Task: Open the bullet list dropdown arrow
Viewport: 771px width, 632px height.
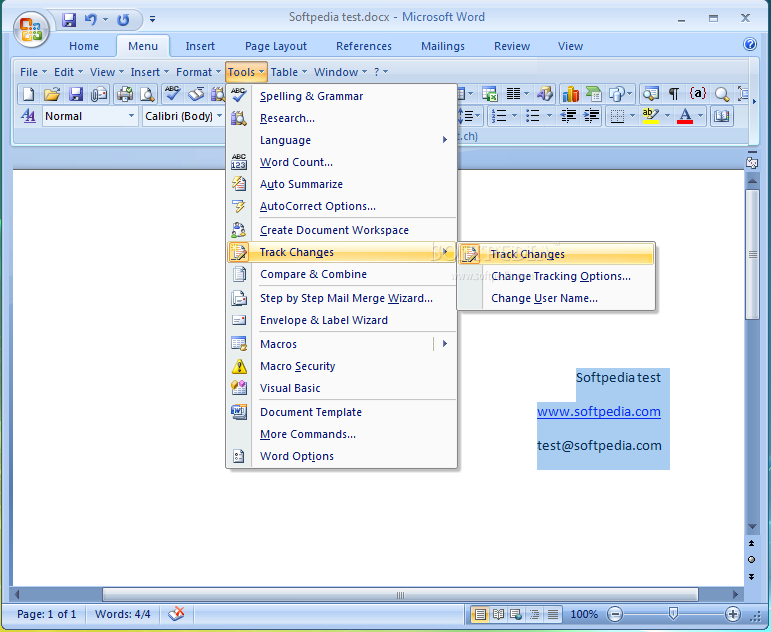Action: [x=549, y=116]
